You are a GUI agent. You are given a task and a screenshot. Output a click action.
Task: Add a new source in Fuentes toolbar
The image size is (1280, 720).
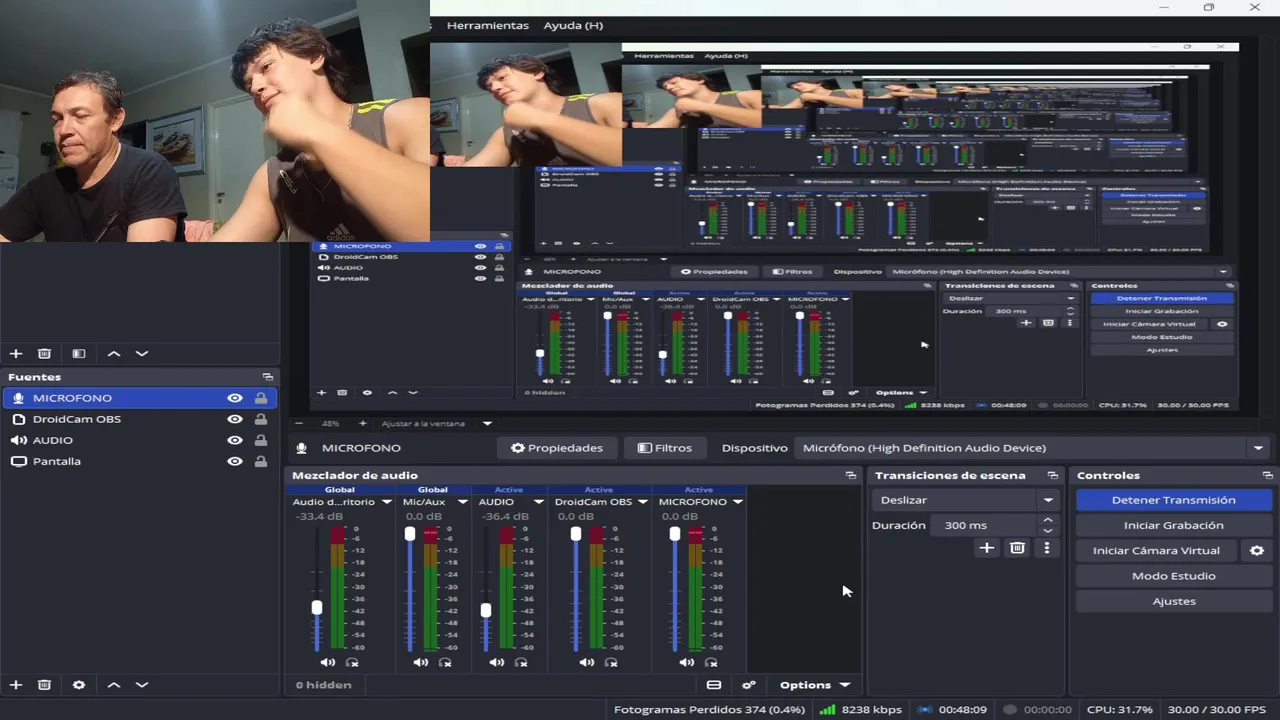click(16, 685)
